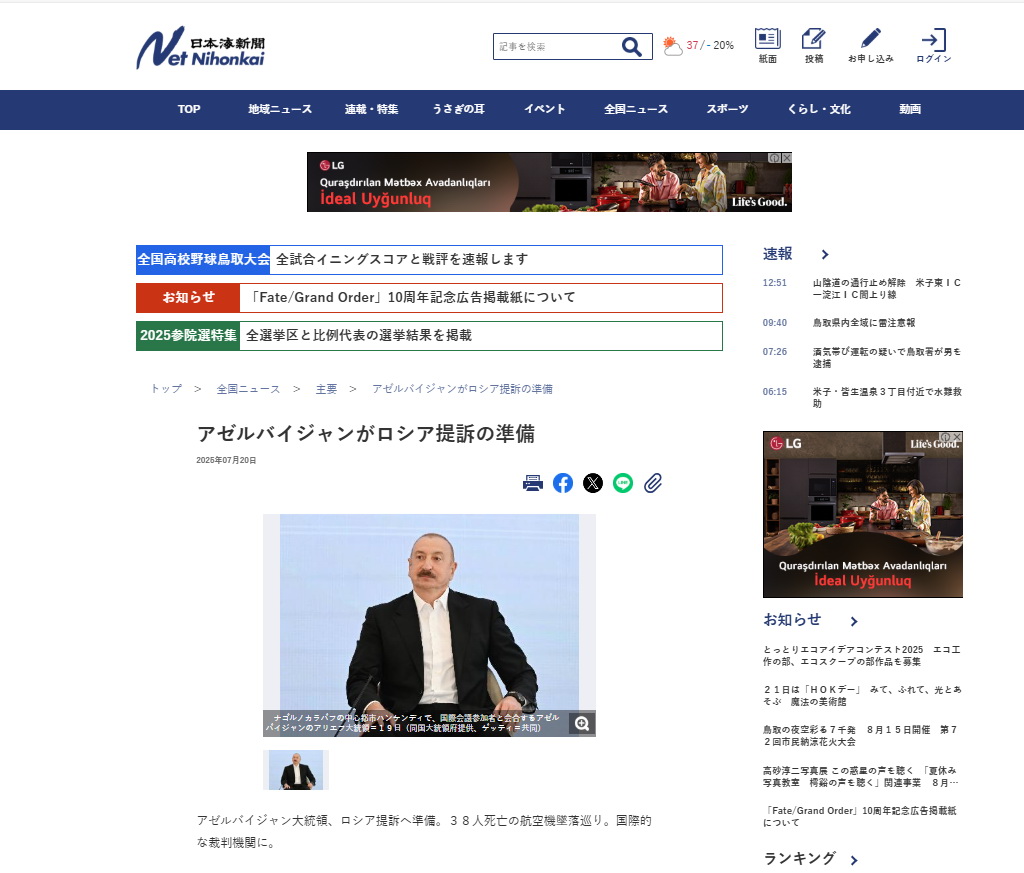The width and height of the screenshot is (1024, 873).
Task: Open the 紙面 newspaper viewer icon
Action: 767,40
